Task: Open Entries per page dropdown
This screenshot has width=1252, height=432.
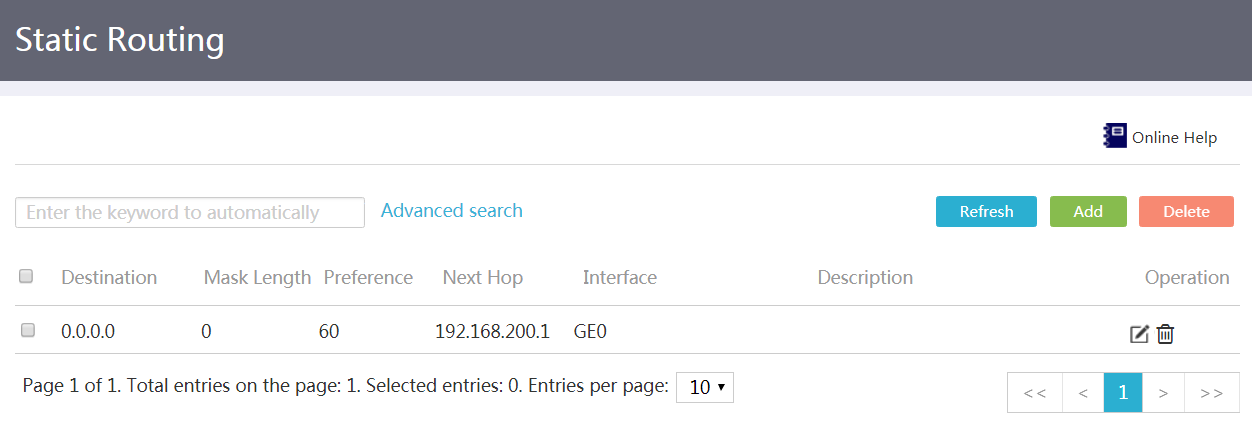Action: (705, 387)
